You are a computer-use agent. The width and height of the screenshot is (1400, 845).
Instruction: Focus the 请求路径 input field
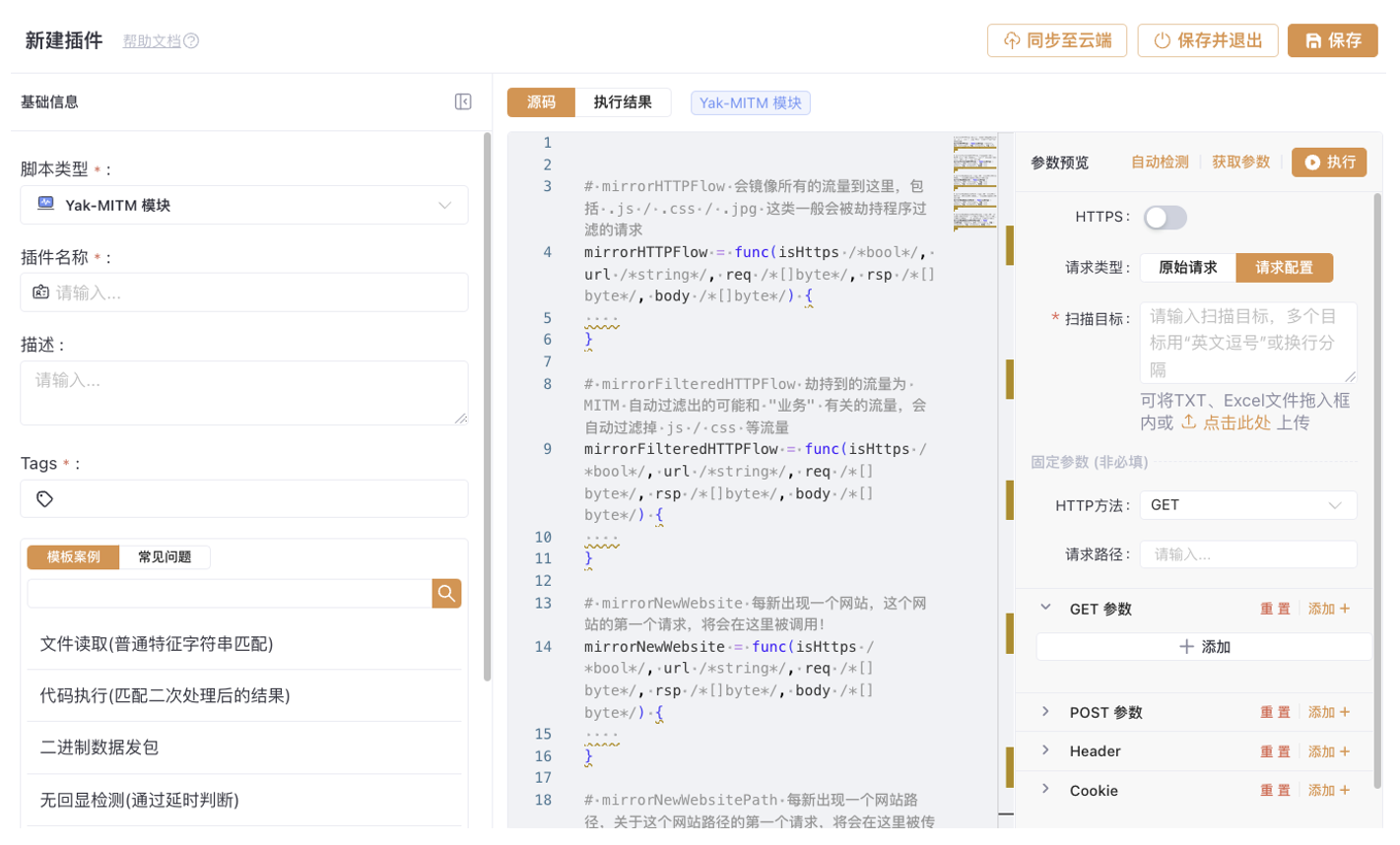(x=1248, y=554)
